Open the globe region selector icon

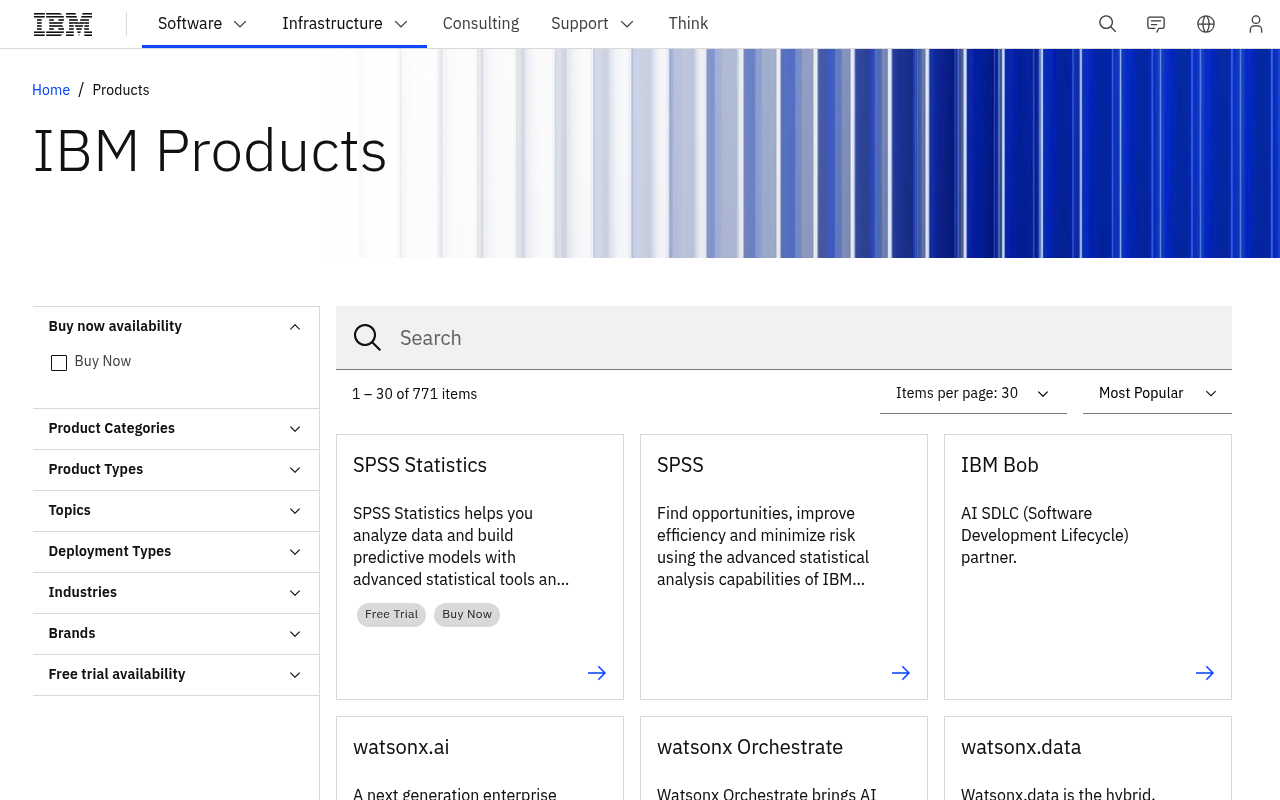1206,24
